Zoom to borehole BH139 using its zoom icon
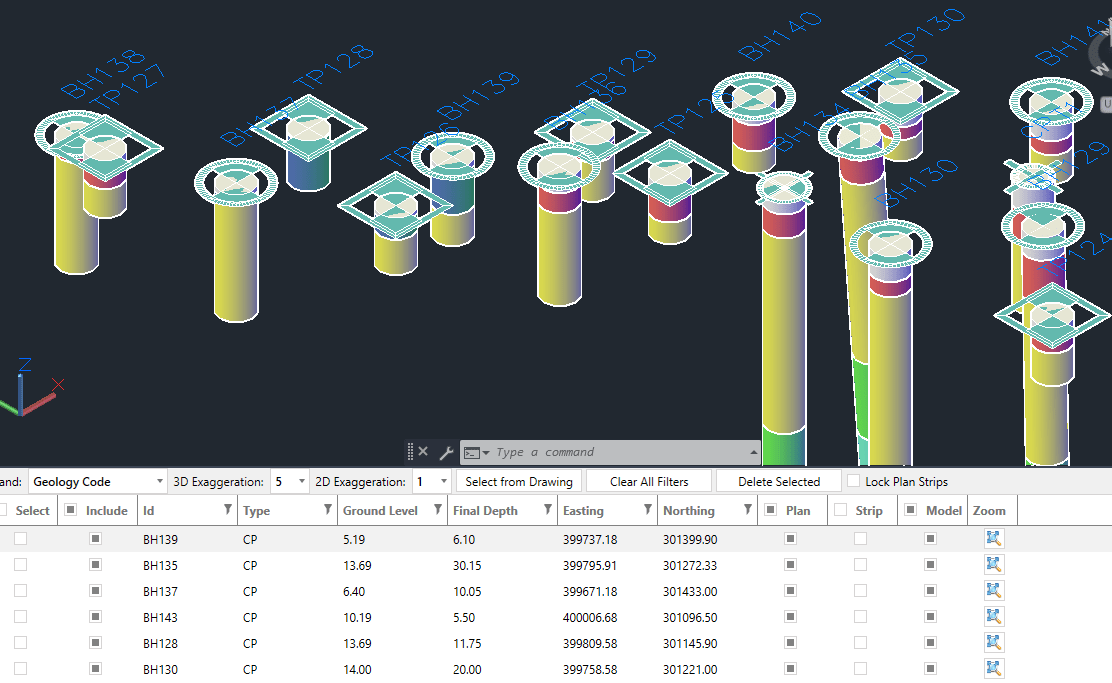 pyautogui.click(x=994, y=538)
